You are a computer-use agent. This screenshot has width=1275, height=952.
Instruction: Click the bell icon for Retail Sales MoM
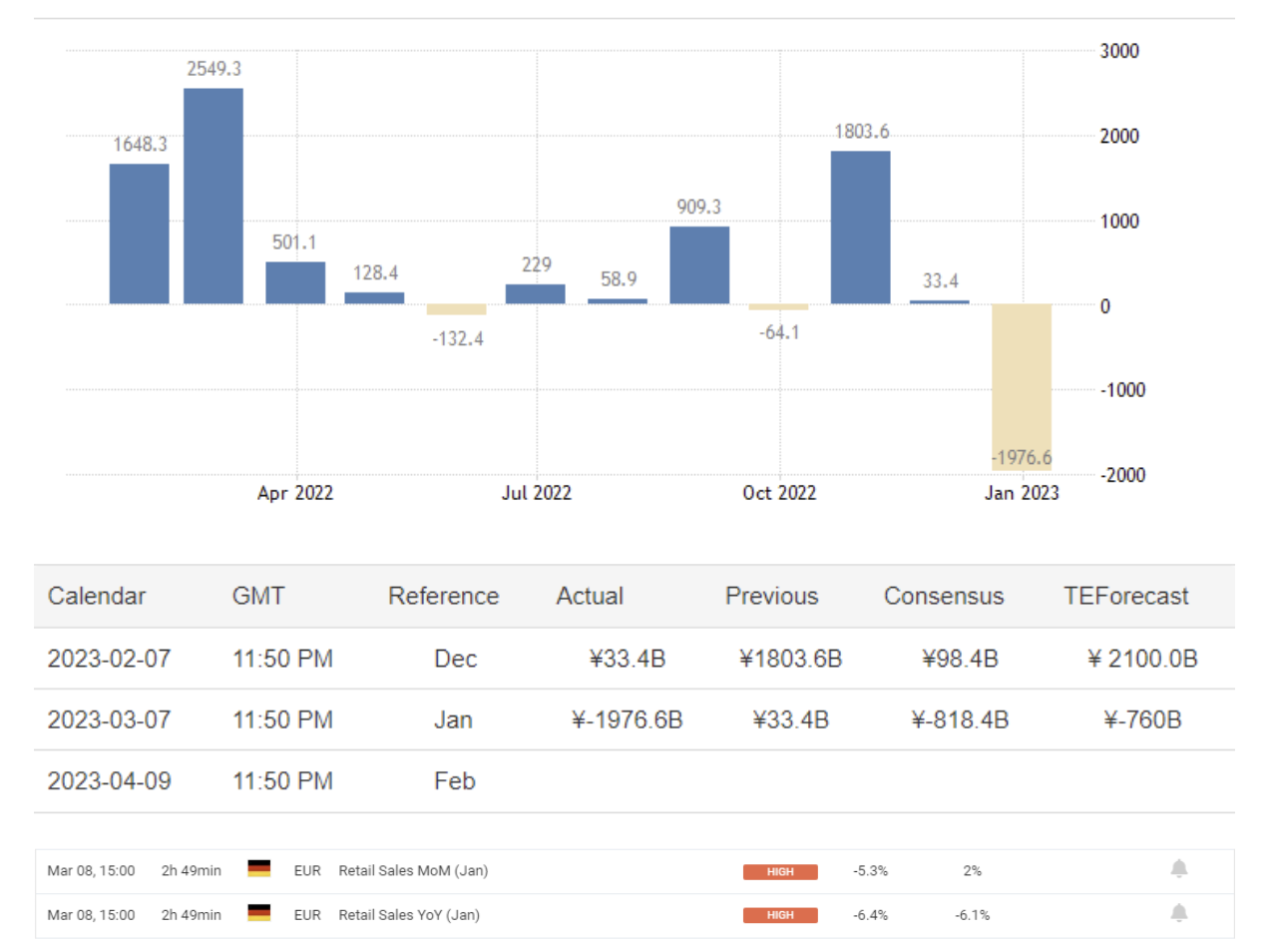tap(1178, 869)
